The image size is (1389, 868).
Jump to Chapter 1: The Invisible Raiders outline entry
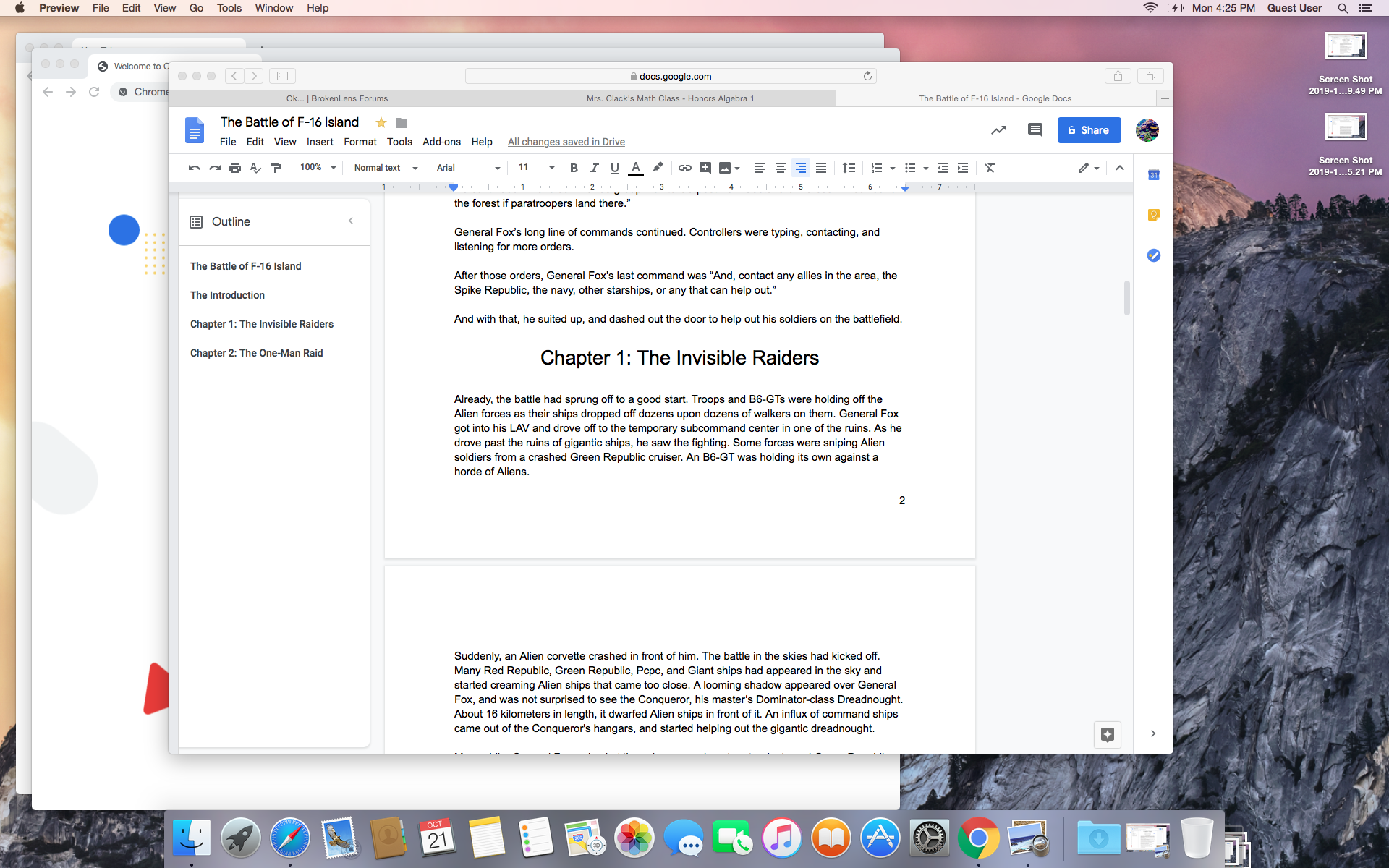262,324
